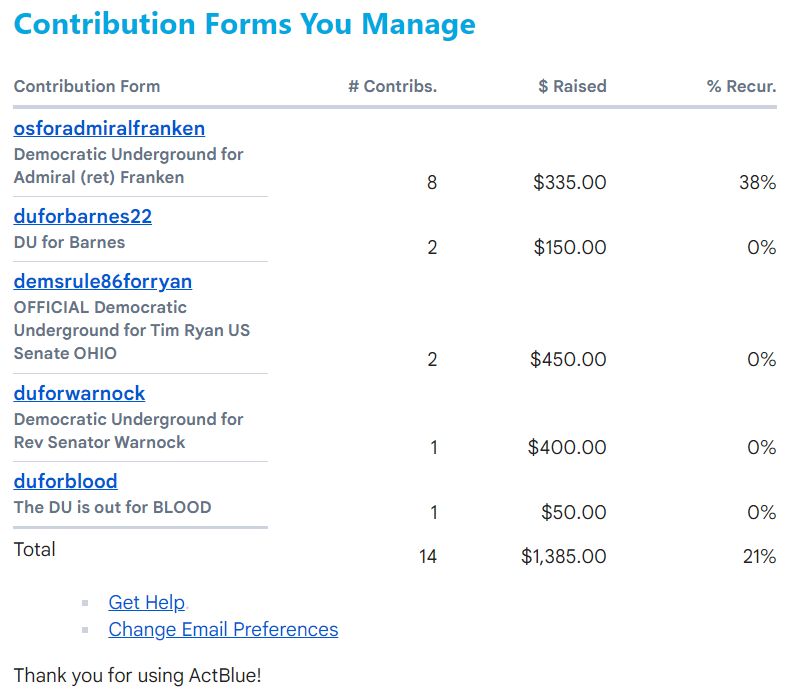Click the Contribution Forms You Manage heading

point(245,24)
